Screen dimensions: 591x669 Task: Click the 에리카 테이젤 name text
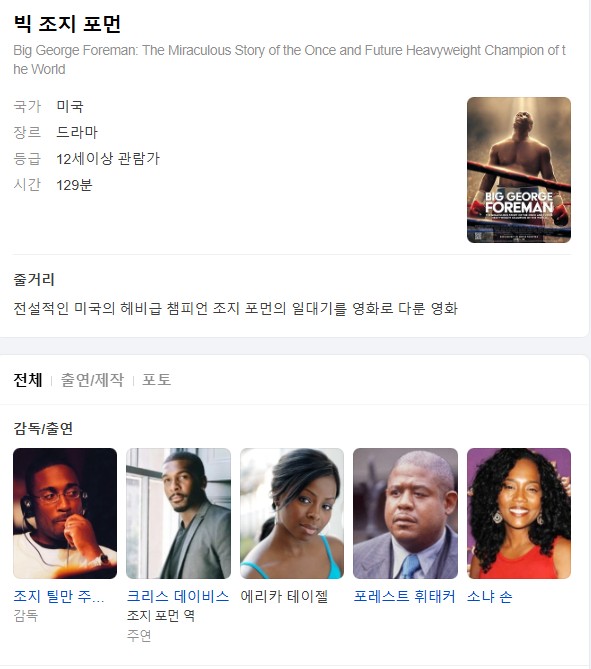point(284,596)
